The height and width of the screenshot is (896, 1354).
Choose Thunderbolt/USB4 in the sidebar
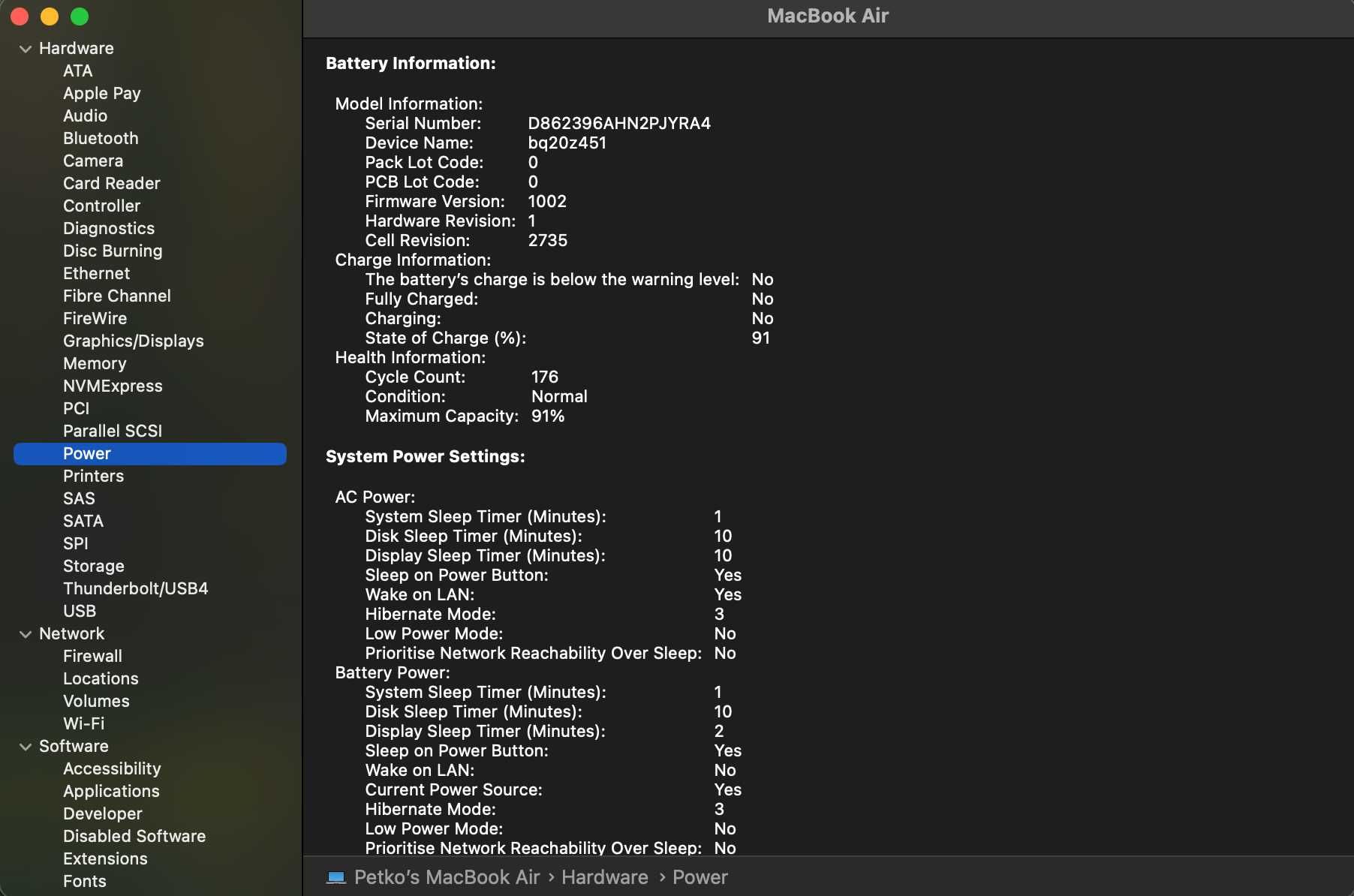[136, 588]
